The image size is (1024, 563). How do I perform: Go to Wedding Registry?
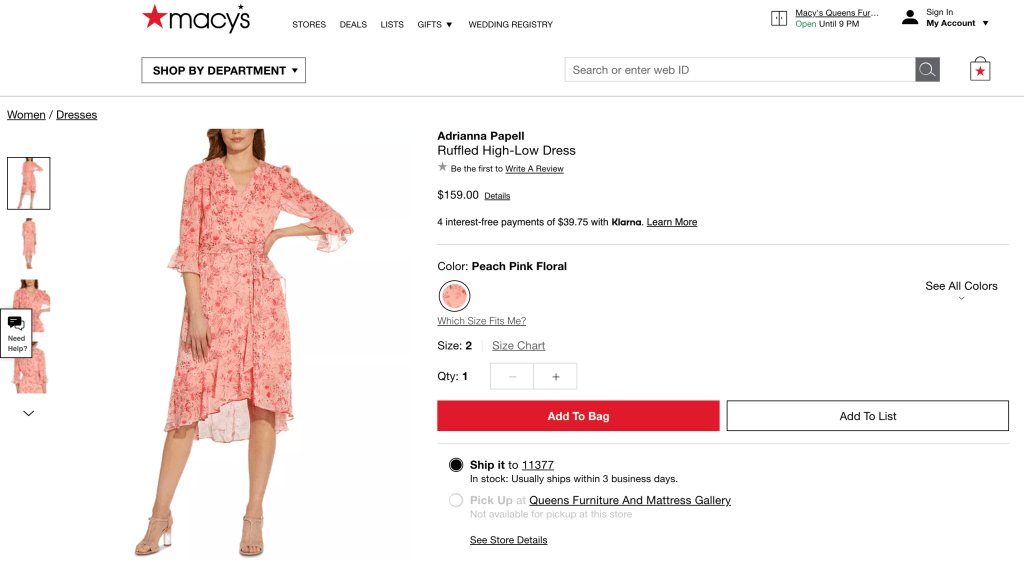[x=510, y=25]
